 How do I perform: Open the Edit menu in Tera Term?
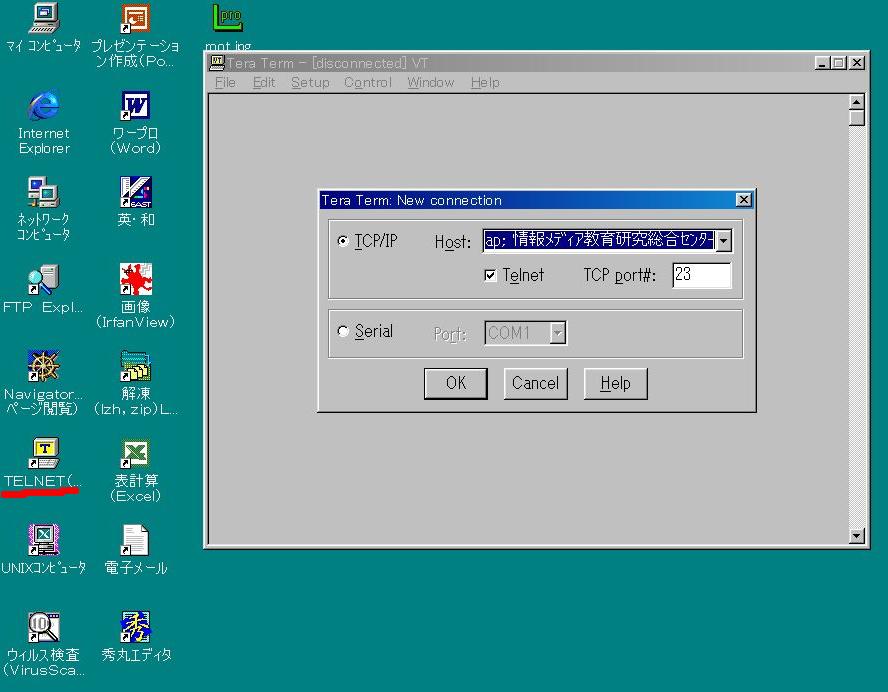[x=264, y=83]
